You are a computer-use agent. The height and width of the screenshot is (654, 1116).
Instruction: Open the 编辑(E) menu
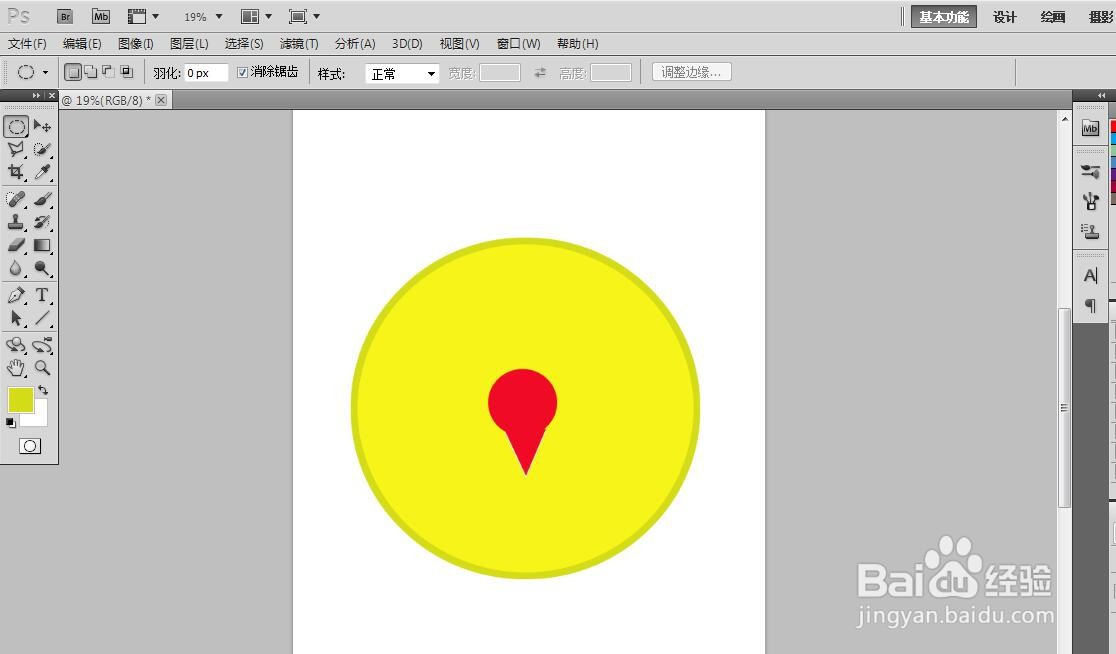pos(82,43)
